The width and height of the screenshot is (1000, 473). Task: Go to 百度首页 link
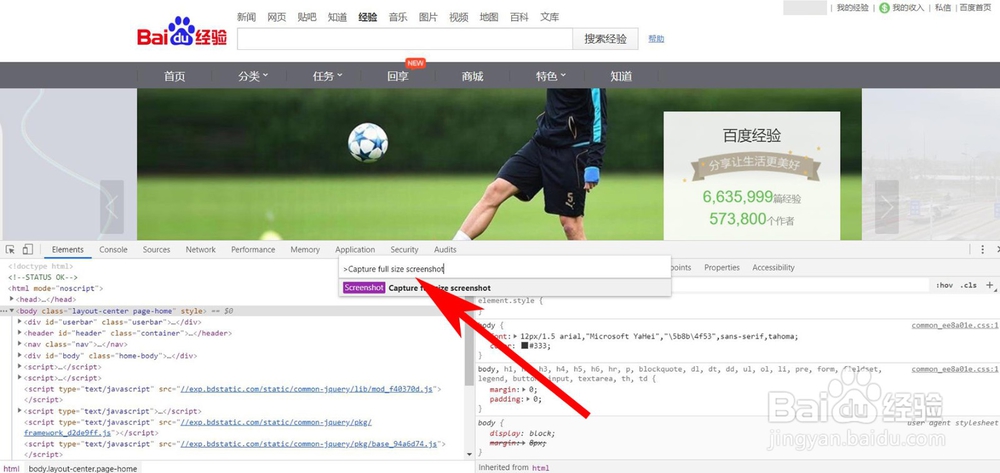click(x=975, y=8)
